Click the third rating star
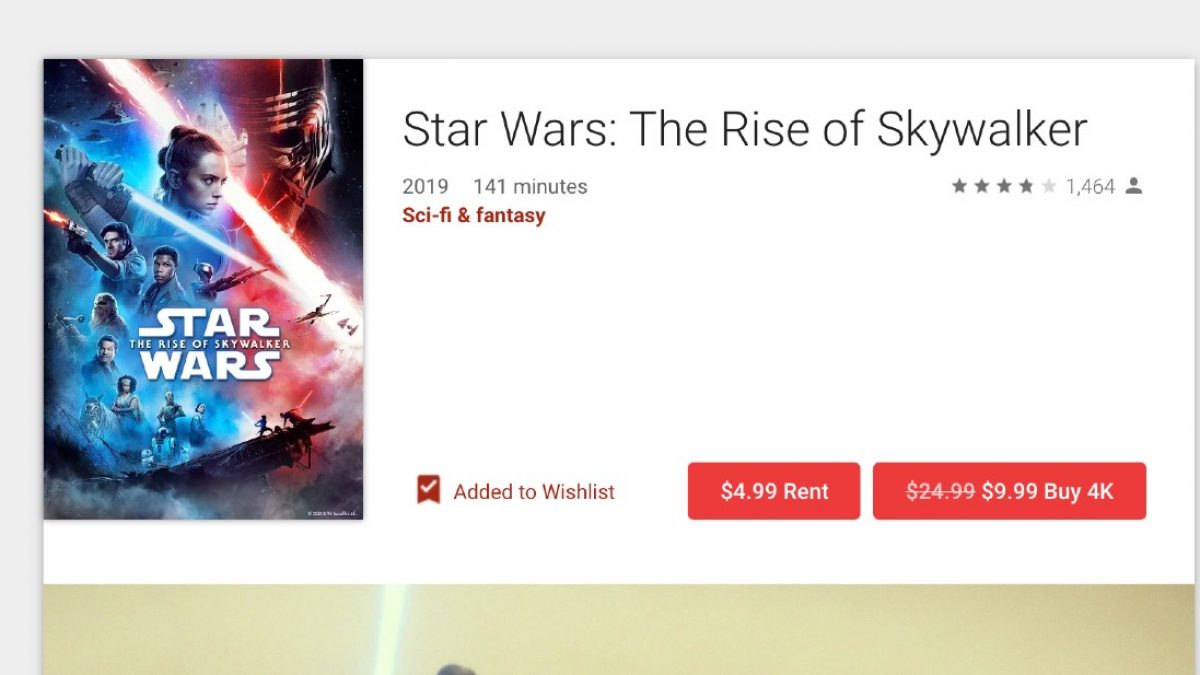1200x675 pixels. [1004, 186]
